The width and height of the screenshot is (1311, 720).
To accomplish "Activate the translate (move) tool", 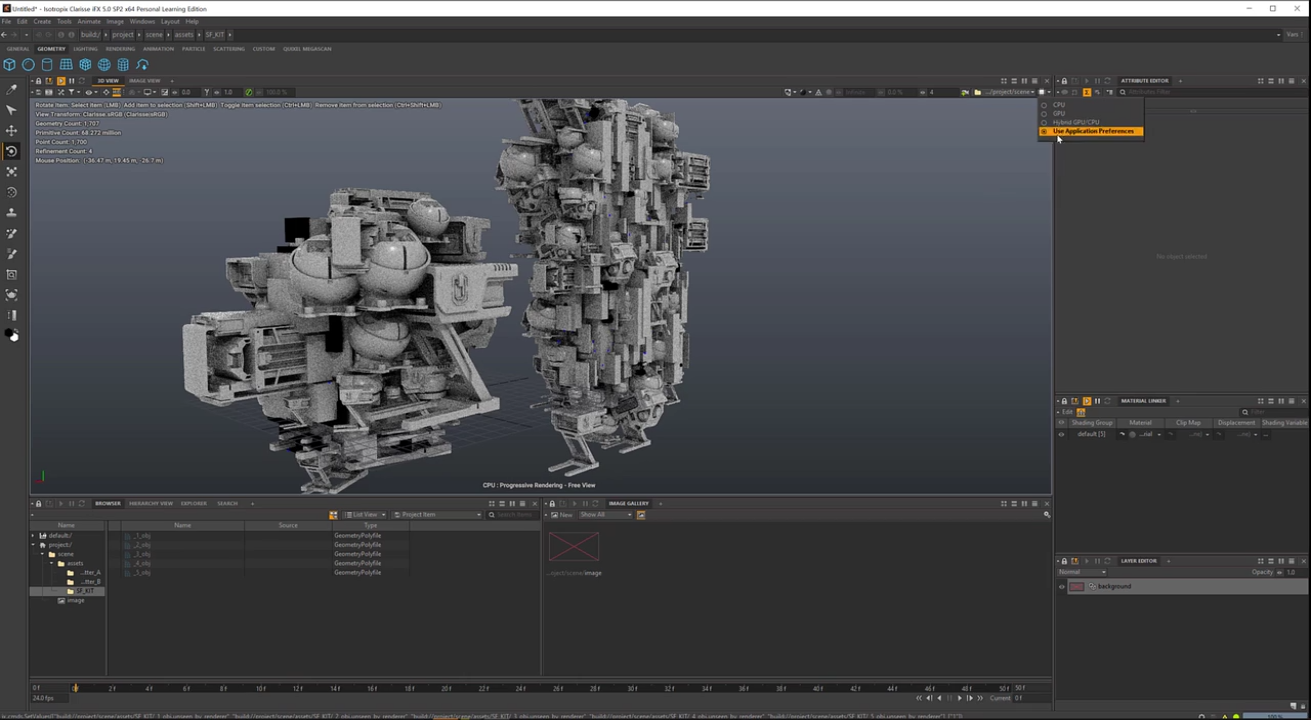I will click(12, 130).
